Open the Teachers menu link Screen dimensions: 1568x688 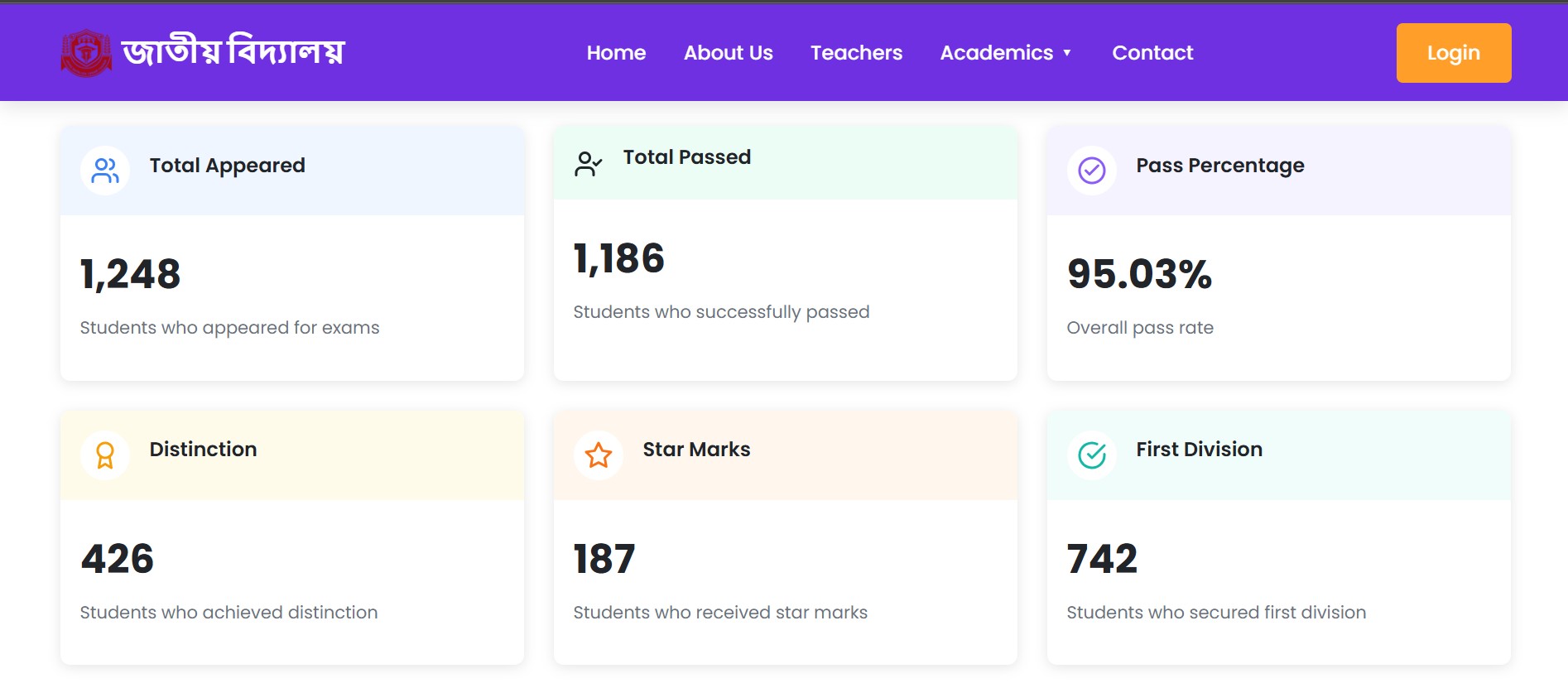(x=856, y=53)
